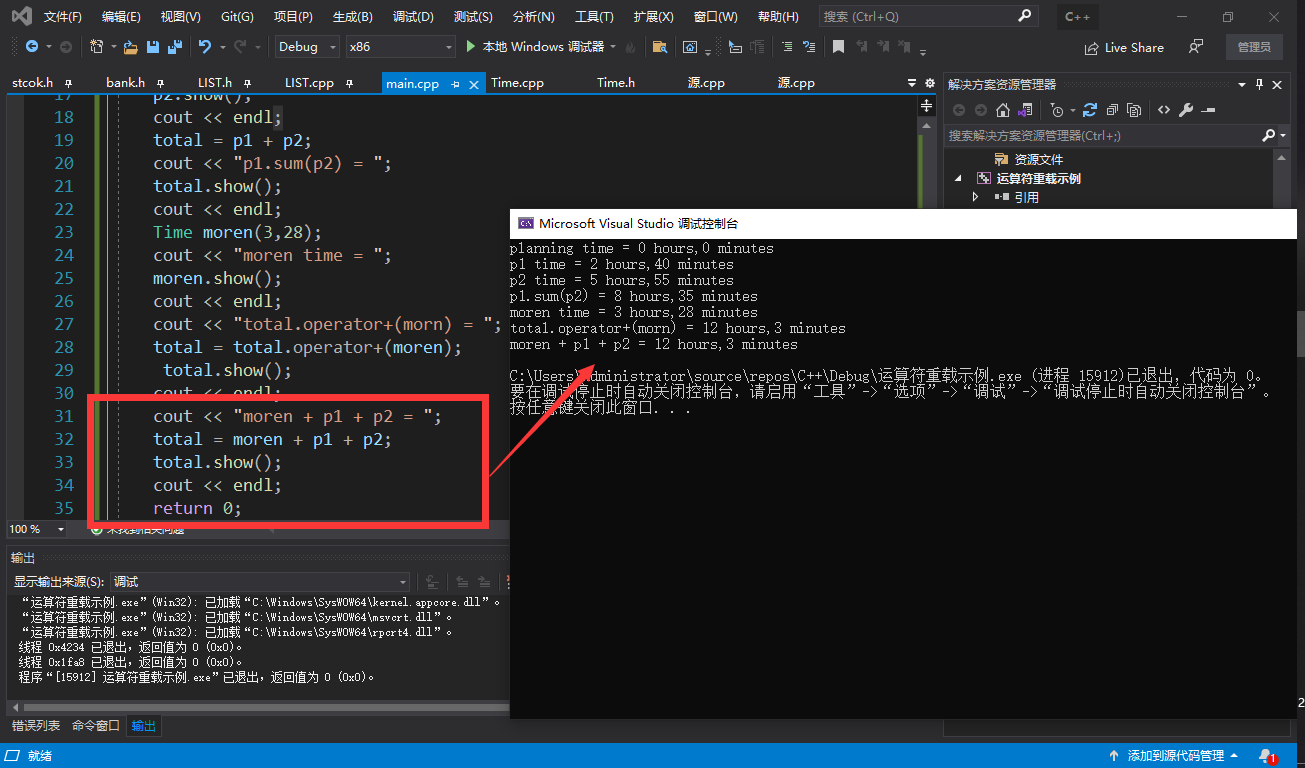Switch to the 命令窗口 tab
The height and width of the screenshot is (768, 1305).
(x=96, y=726)
